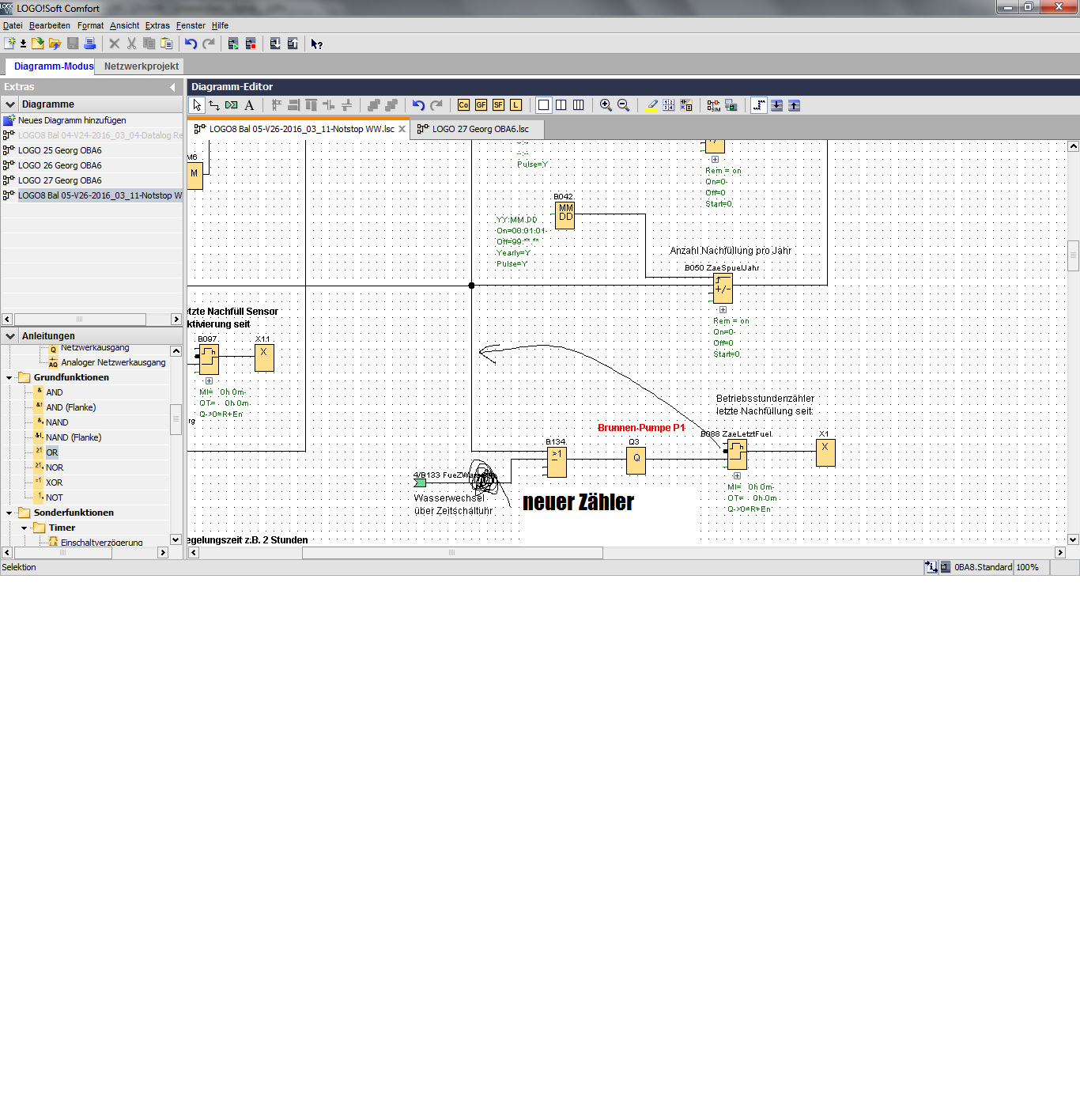Click the text annotation 'A' tool
Viewport: 1080px width, 1120px height.
(x=249, y=105)
